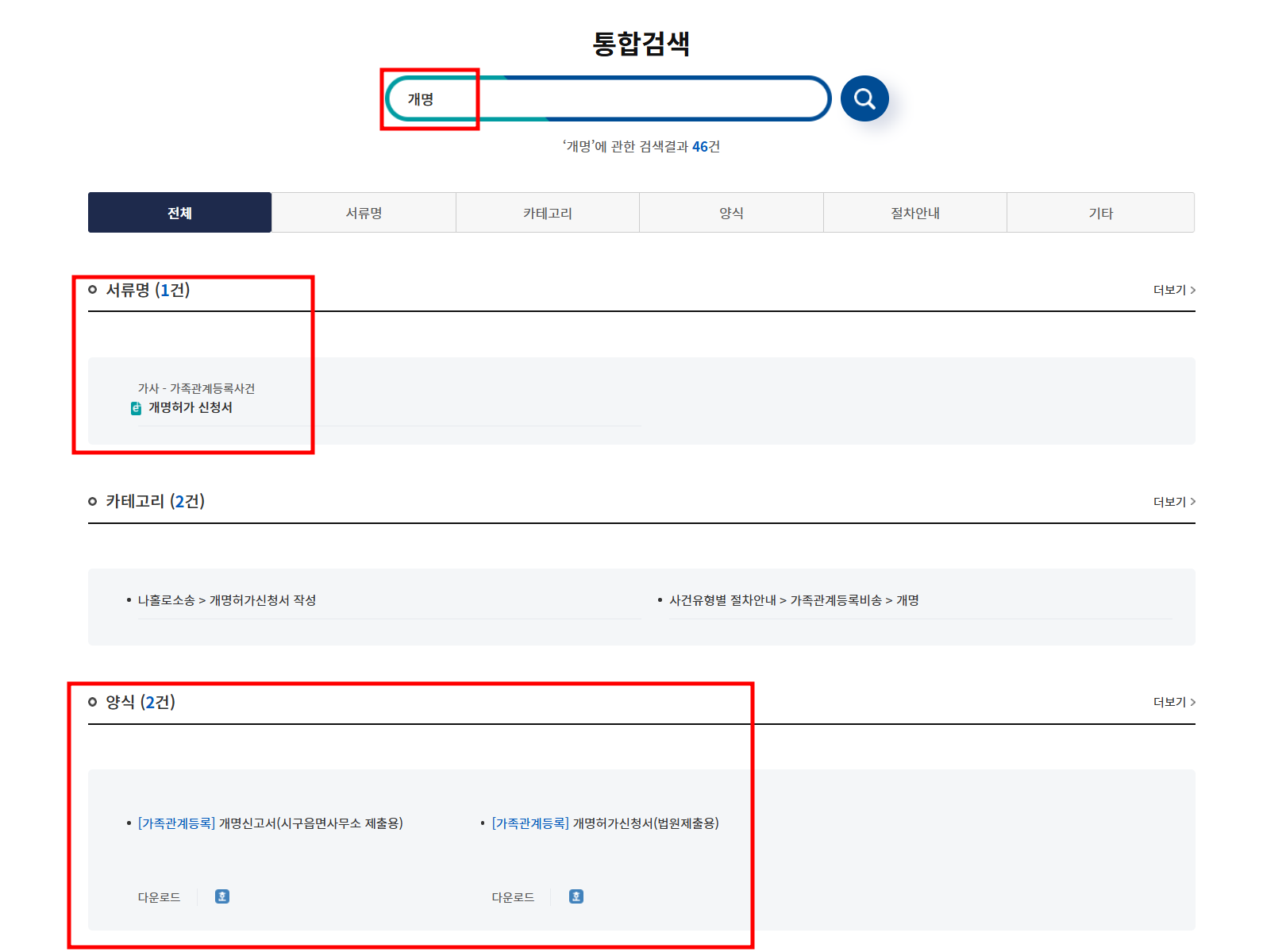Open 개명신고서(시구읍면사무소 제출용) form link
Viewport: 1286px width, 952px height.
coord(271,823)
